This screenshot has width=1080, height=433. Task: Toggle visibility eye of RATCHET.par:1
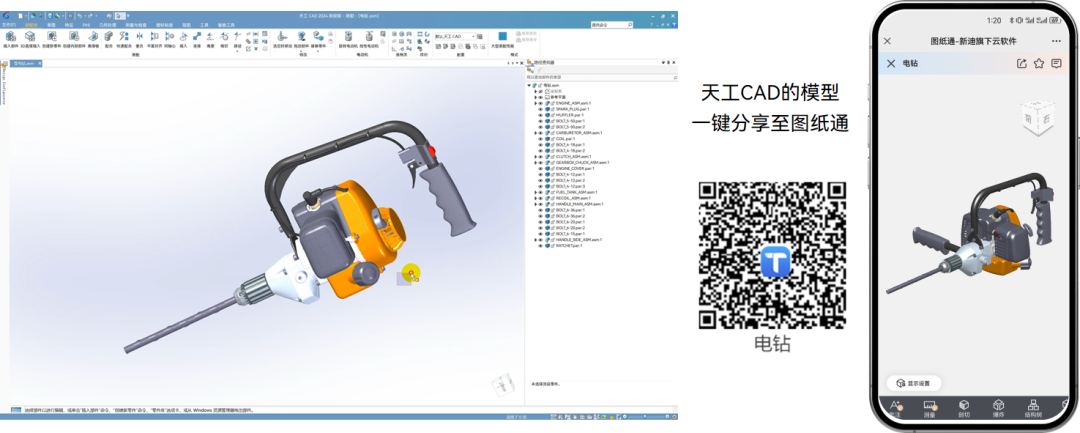point(541,246)
